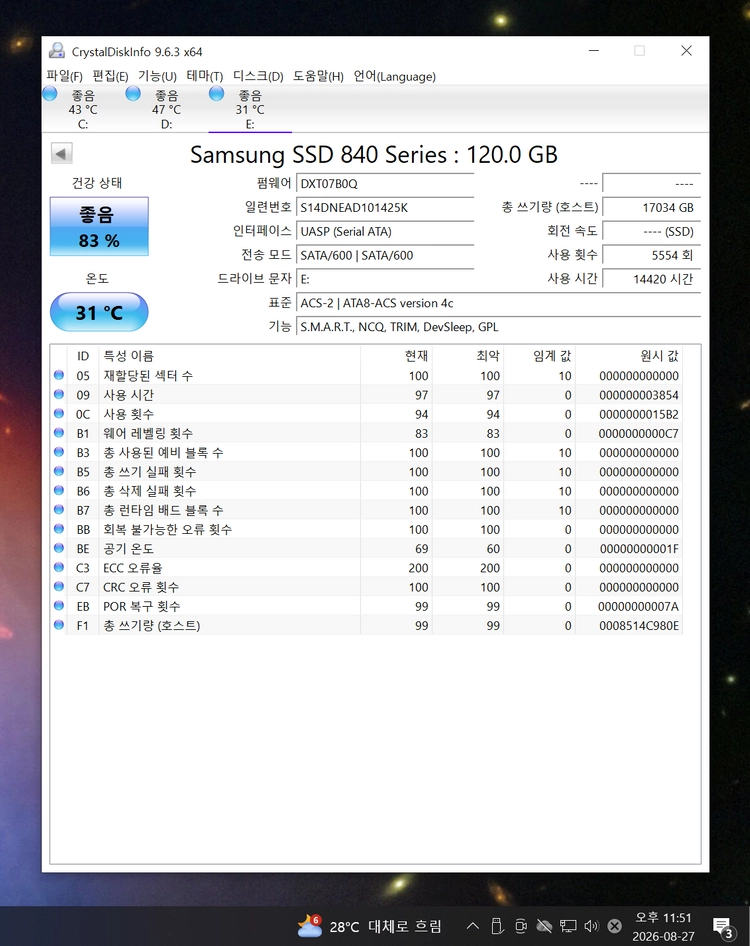Click status dot for F1 총 쓰기량 (호스트)
The image size is (750, 946).
pyautogui.click(x=59, y=624)
